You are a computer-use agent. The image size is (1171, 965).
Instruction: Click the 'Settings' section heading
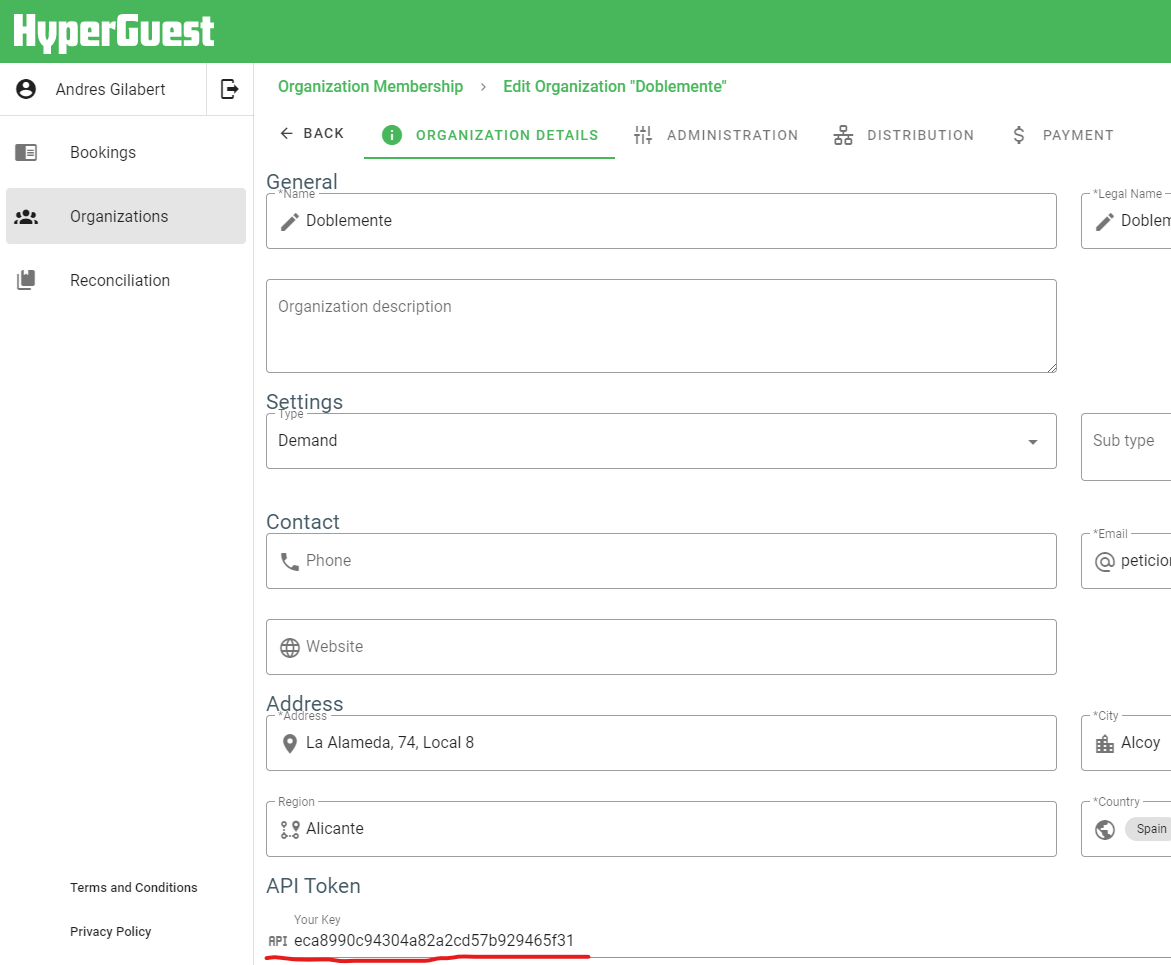pos(305,402)
